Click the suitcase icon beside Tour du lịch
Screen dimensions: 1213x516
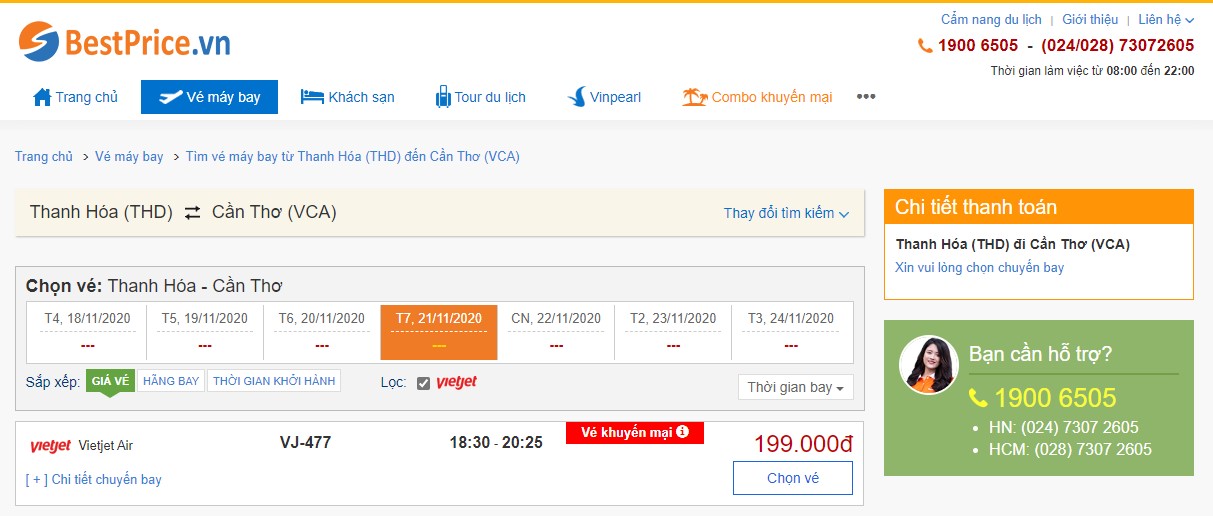coord(443,97)
